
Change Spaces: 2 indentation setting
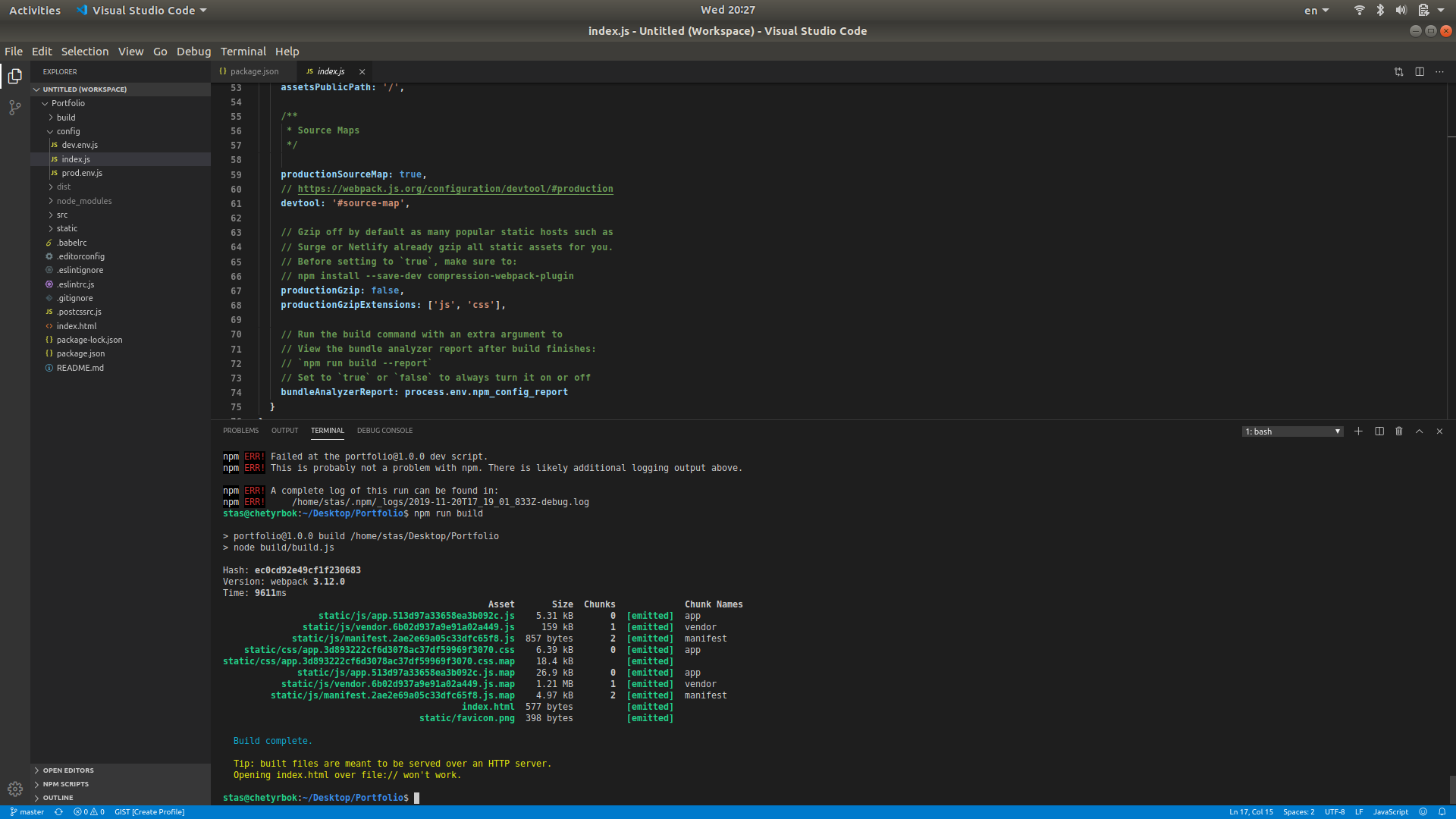coord(1298,812)
